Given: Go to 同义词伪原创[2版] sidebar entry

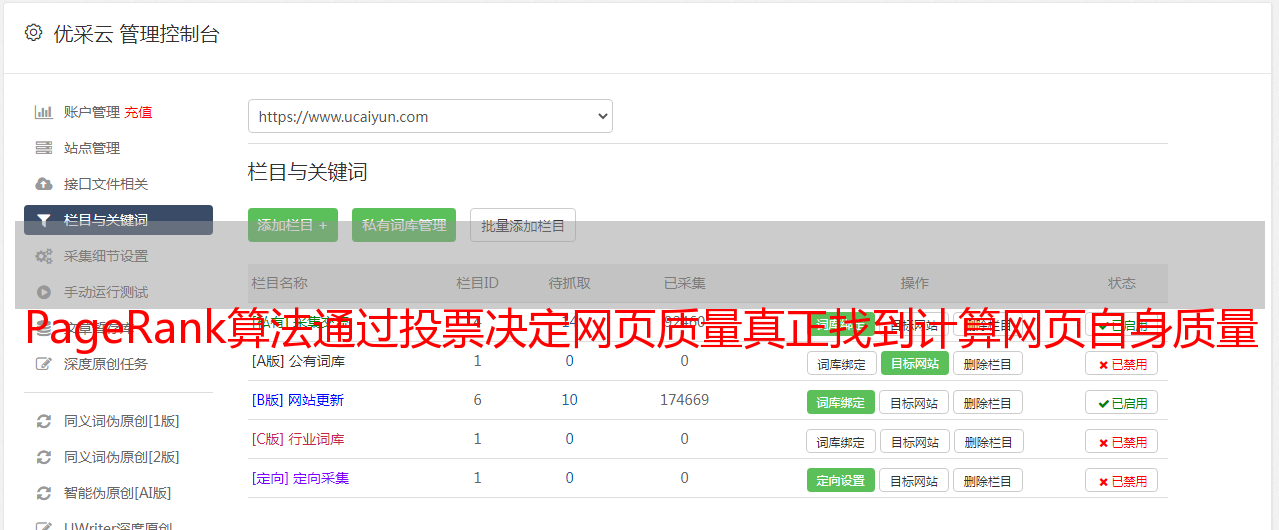Looking at the screenshot, I should [122, 457].
